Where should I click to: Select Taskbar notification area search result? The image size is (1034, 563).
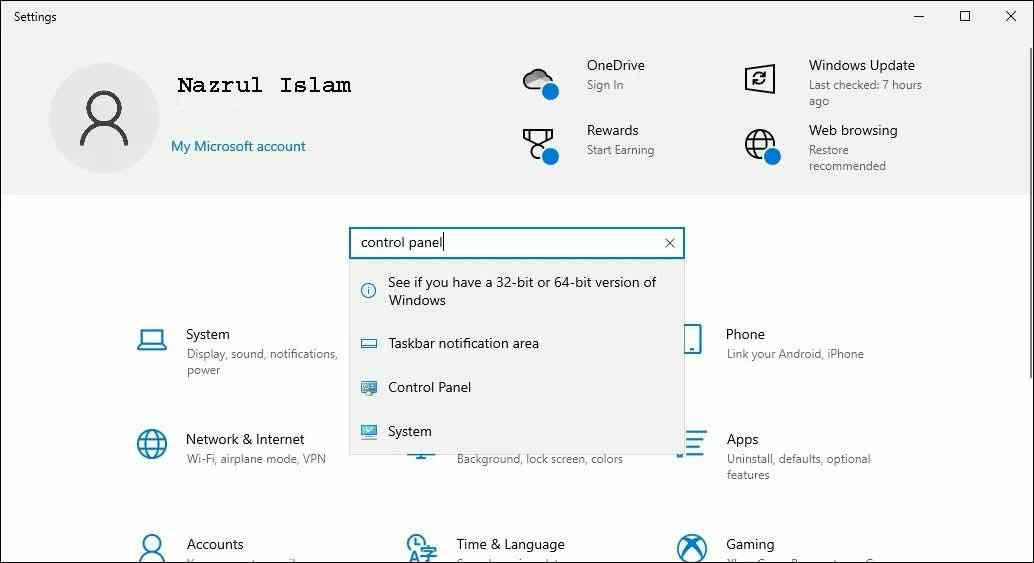(x=517, y=343)
